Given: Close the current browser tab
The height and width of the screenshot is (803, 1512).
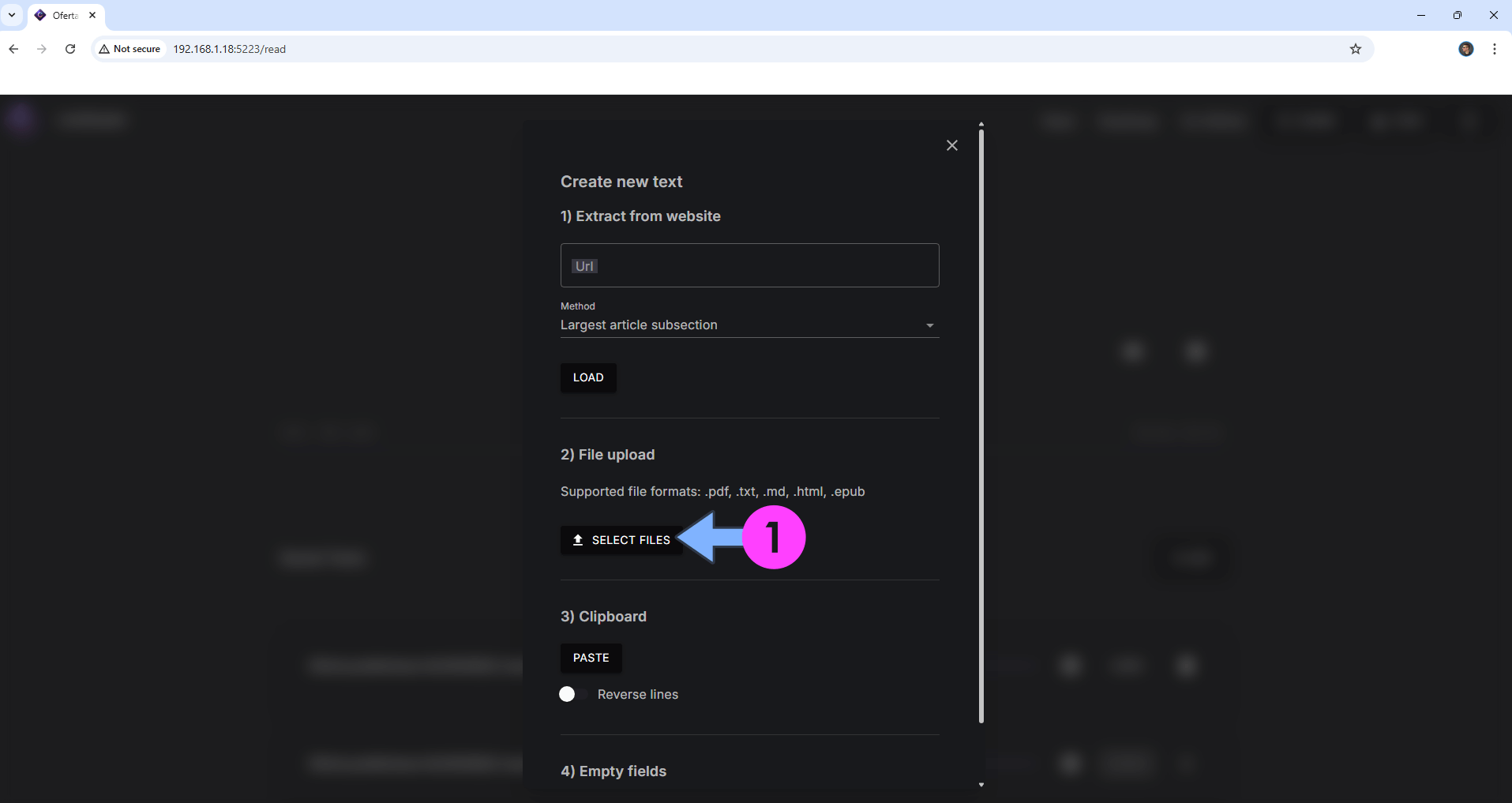Looking at the screenshot, I should tap(92, 15).
